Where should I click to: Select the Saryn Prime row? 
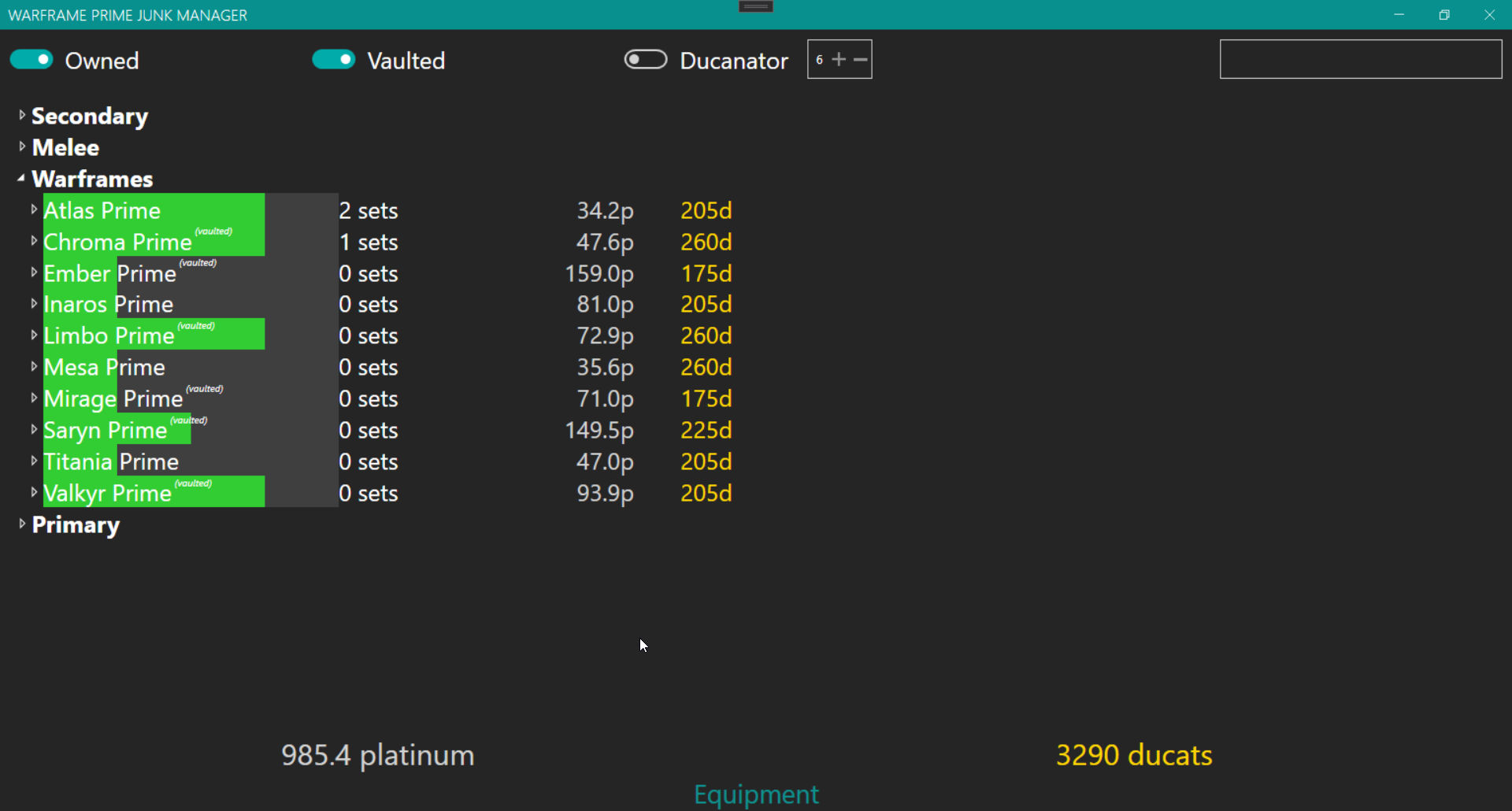(x=387, y=430)
